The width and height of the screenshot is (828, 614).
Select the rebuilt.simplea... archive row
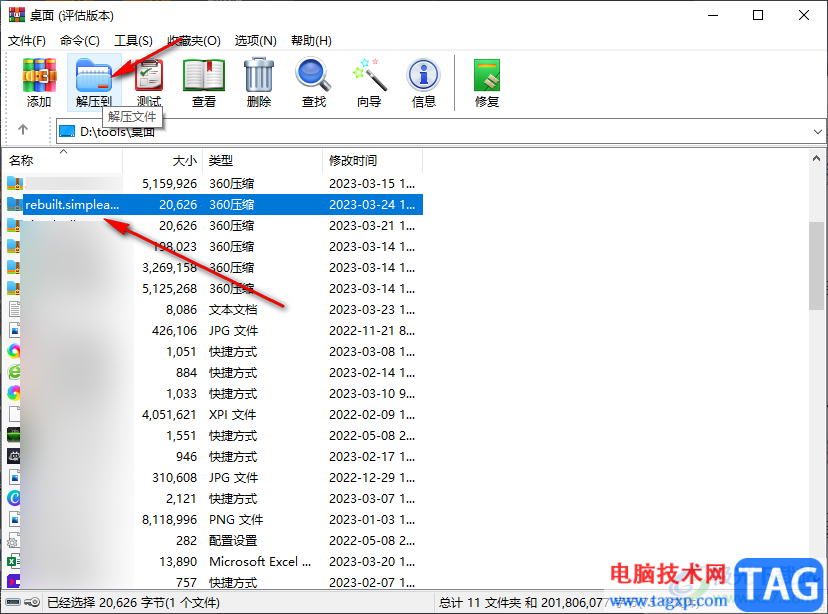(x=214, y=204)
